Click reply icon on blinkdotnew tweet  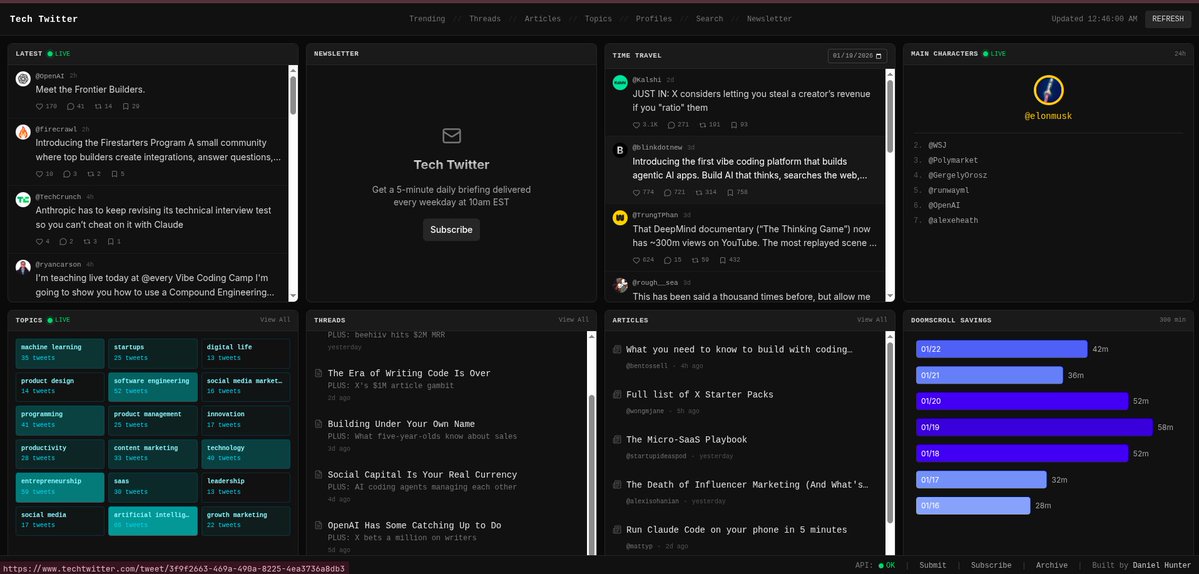(x=668, y=192)
